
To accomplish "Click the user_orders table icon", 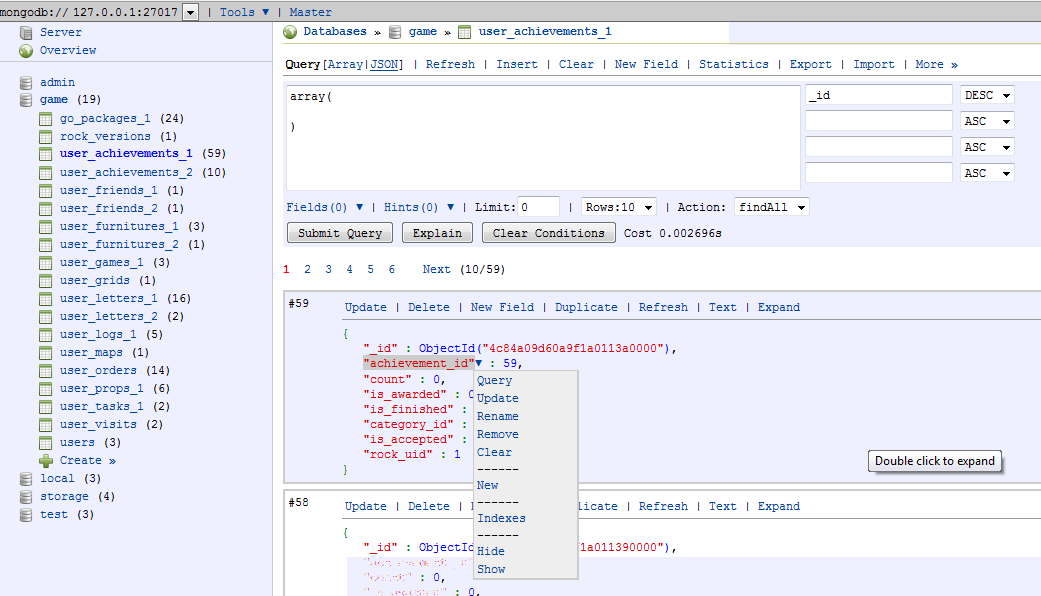I will (45, 370).
